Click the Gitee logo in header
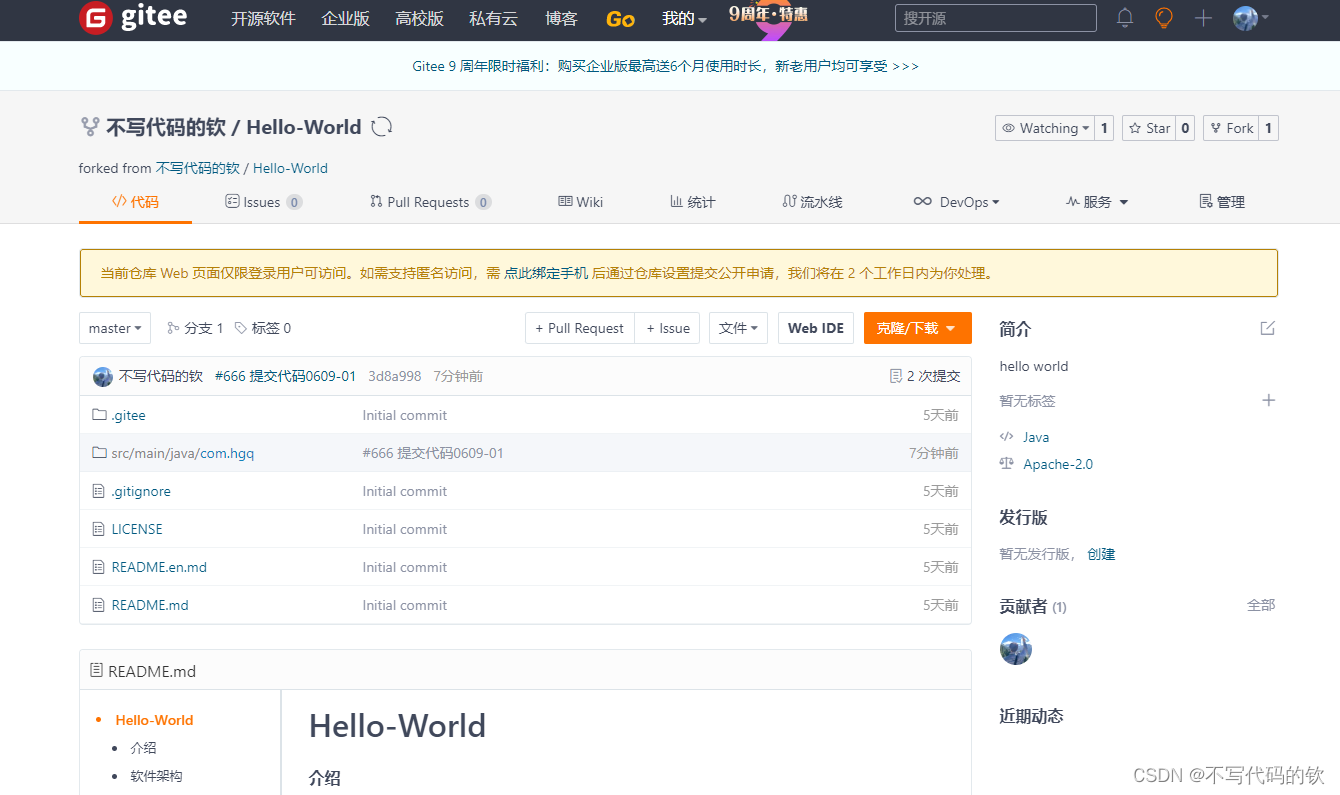 click(133, 18)
